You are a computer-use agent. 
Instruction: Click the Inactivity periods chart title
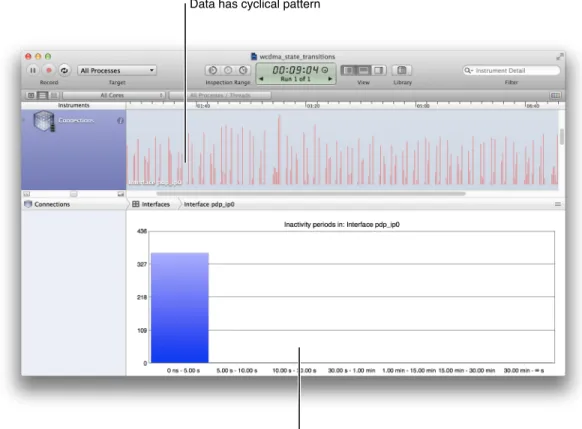[342, 225]
